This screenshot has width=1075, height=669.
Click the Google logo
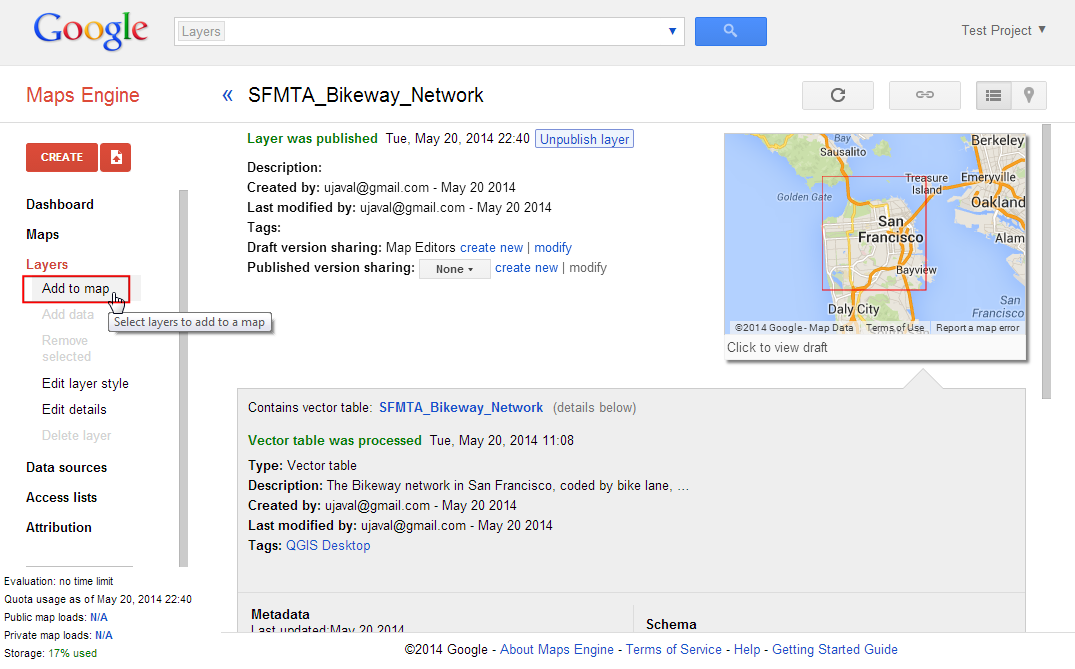(90, 31)
